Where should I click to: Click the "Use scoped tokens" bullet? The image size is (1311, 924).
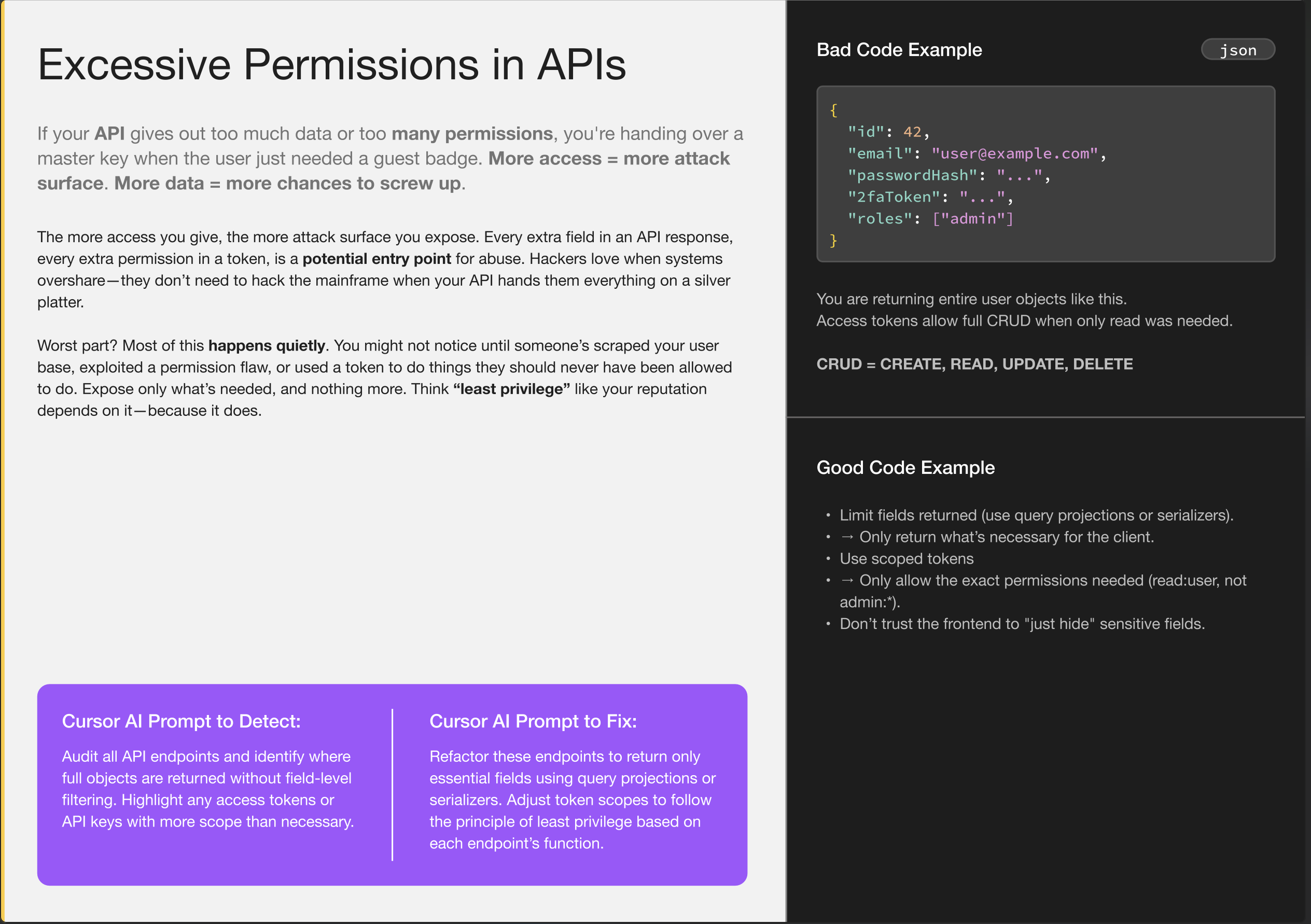click(906, 558)
